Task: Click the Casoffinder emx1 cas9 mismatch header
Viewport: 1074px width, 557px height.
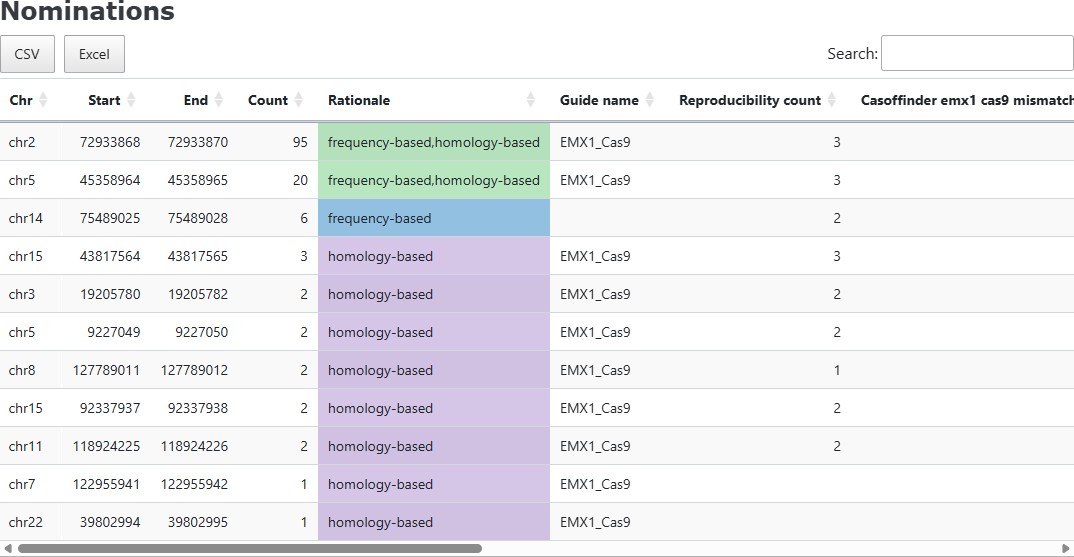Action: point(967,100)
